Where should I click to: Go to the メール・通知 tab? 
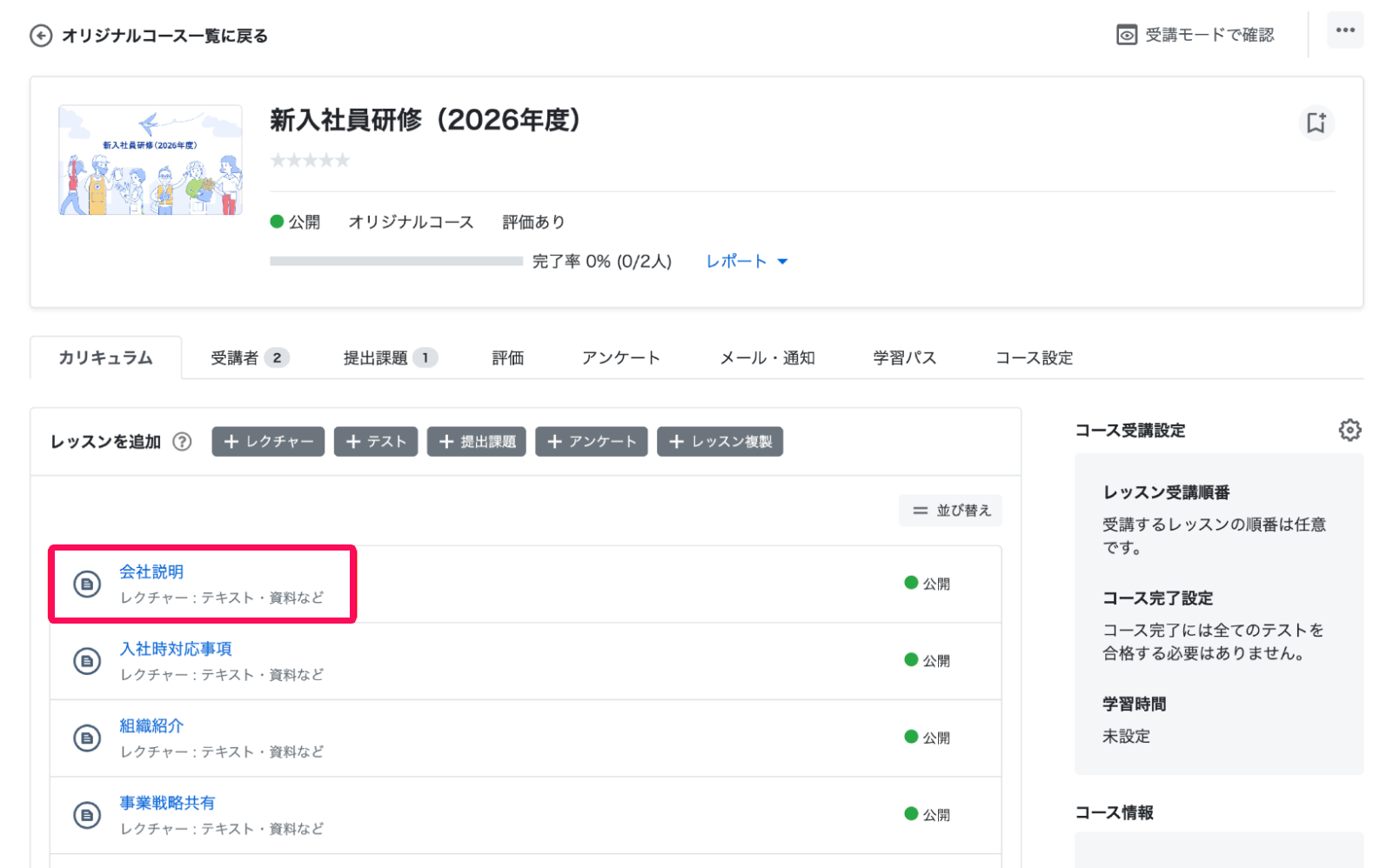(767, 357)
